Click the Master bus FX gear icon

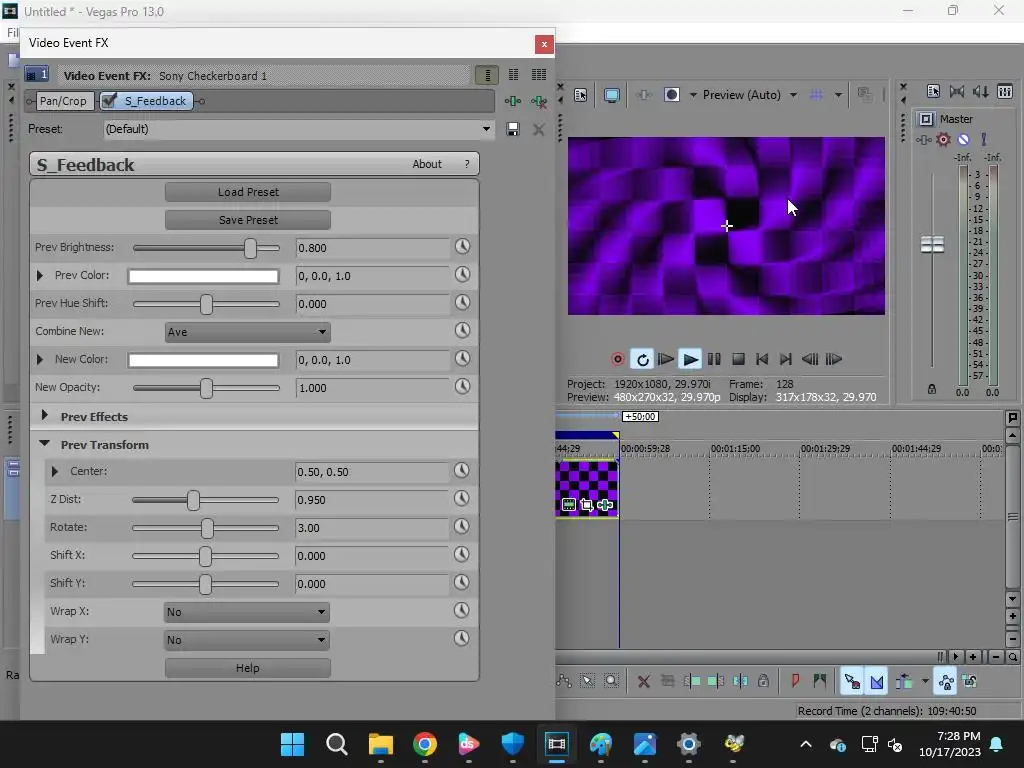tap(942, 139)
